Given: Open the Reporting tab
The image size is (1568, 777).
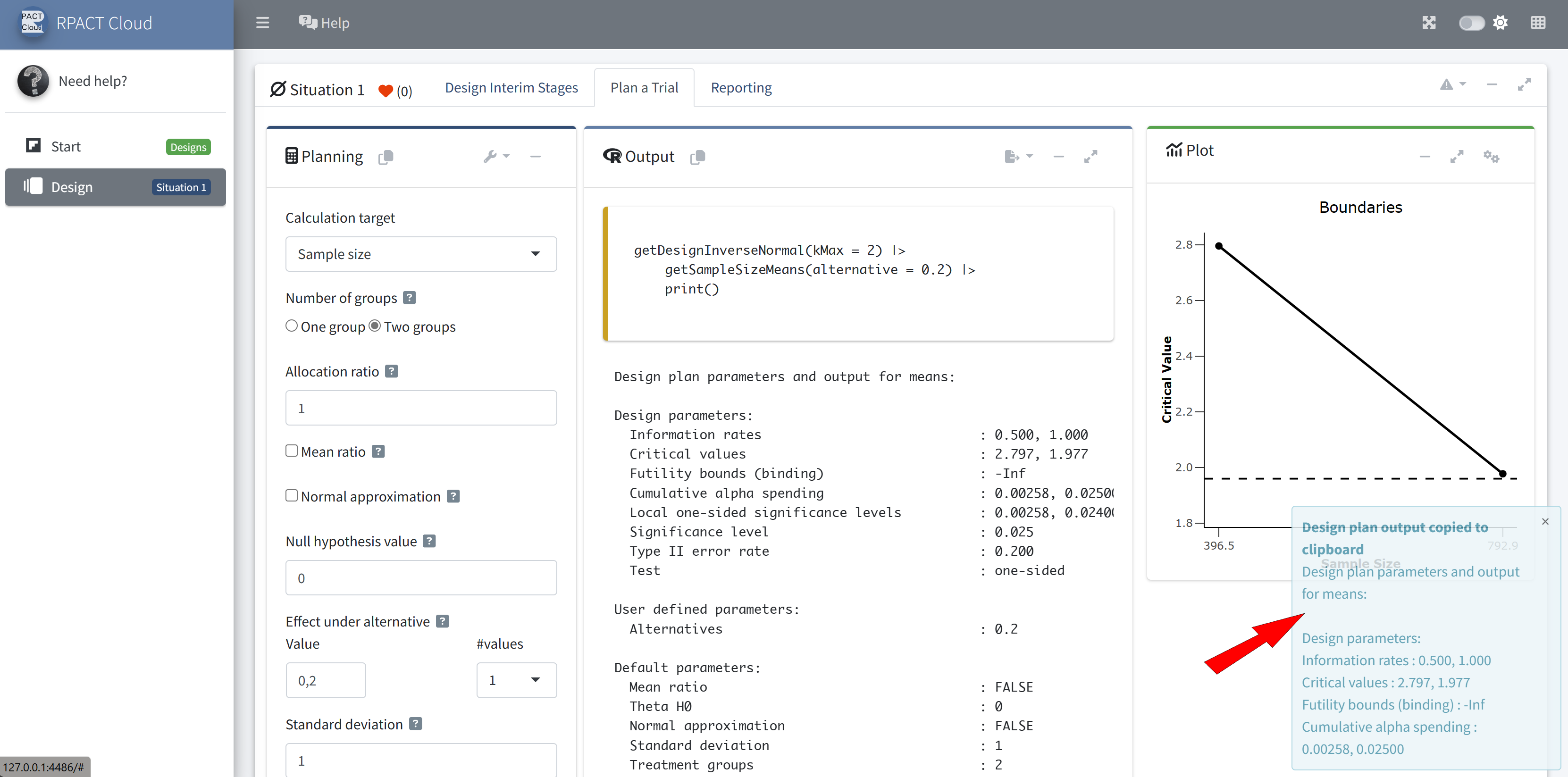Looking at the screenshot, I should 741,88.
